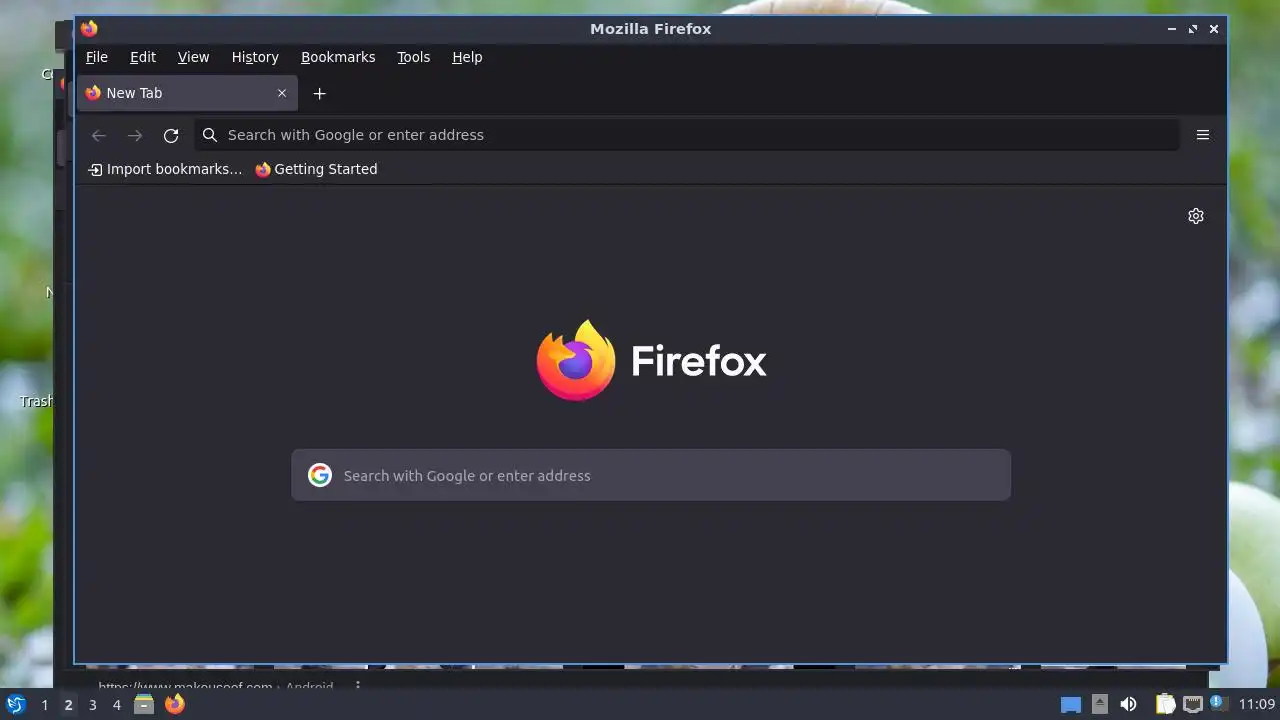Image resolution: width=1280 pixels, height=720 pixels.
Task: Switch to workspace 1
Action: 44,705
